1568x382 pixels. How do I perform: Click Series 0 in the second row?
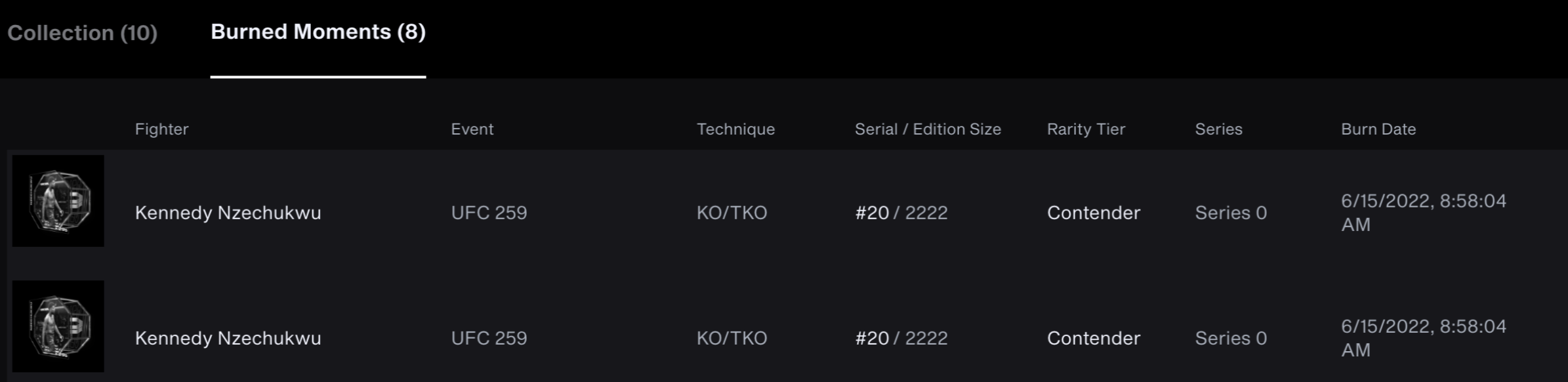pyautogui.click(x=1231, y=338)
